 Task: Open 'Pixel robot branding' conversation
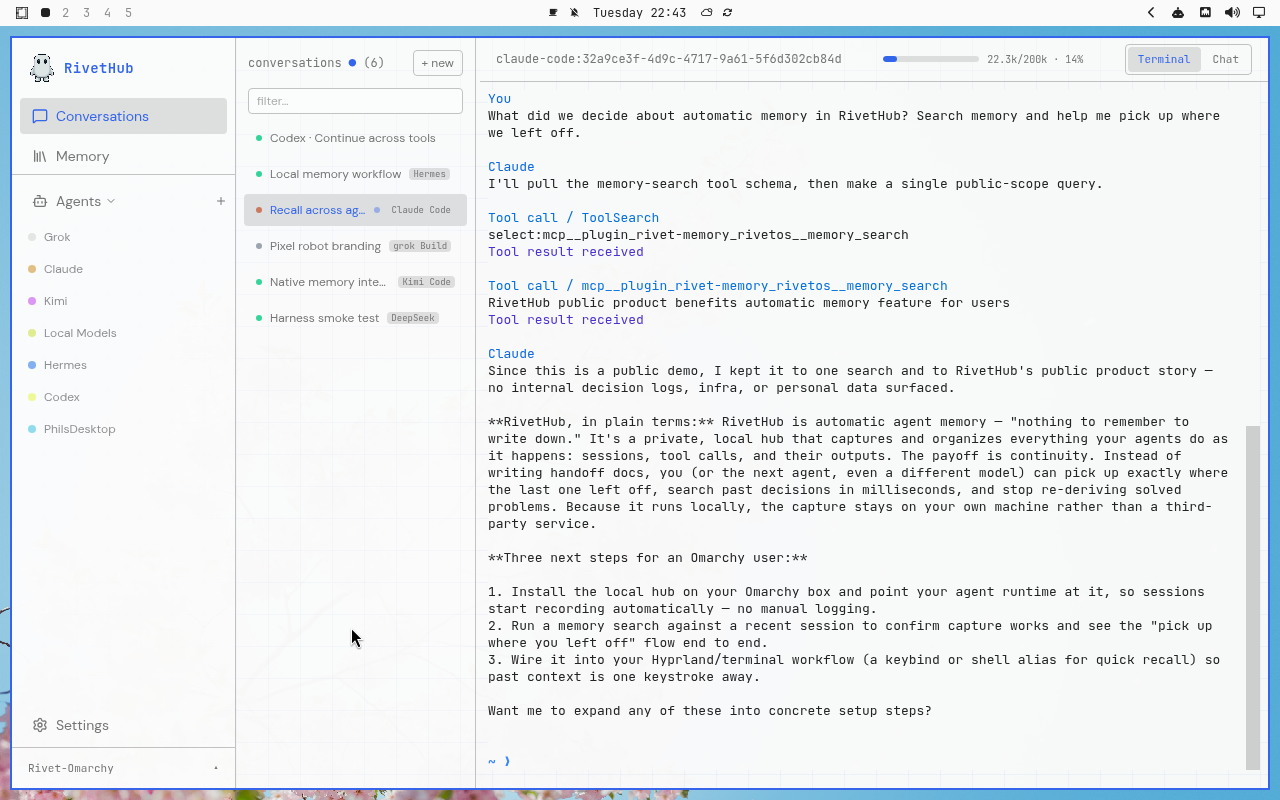pos(355,246)
